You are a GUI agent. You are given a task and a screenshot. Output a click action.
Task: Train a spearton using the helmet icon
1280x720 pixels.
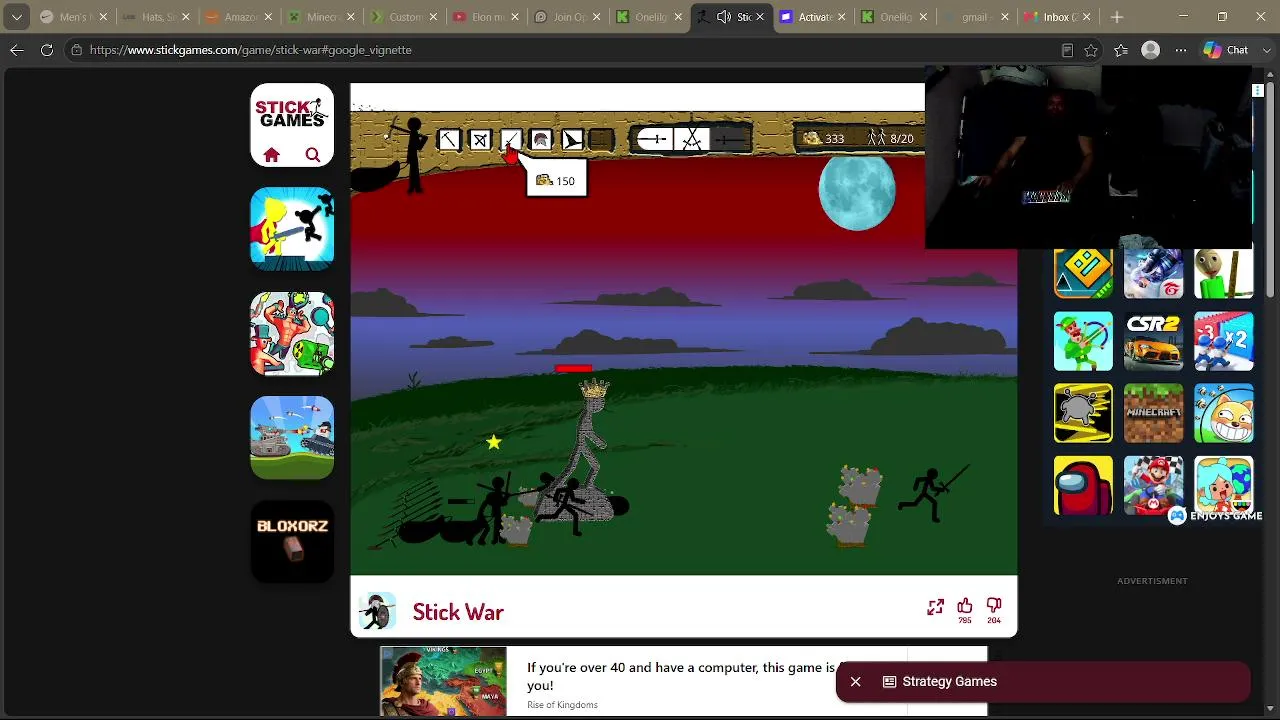[x=541, y=140]
